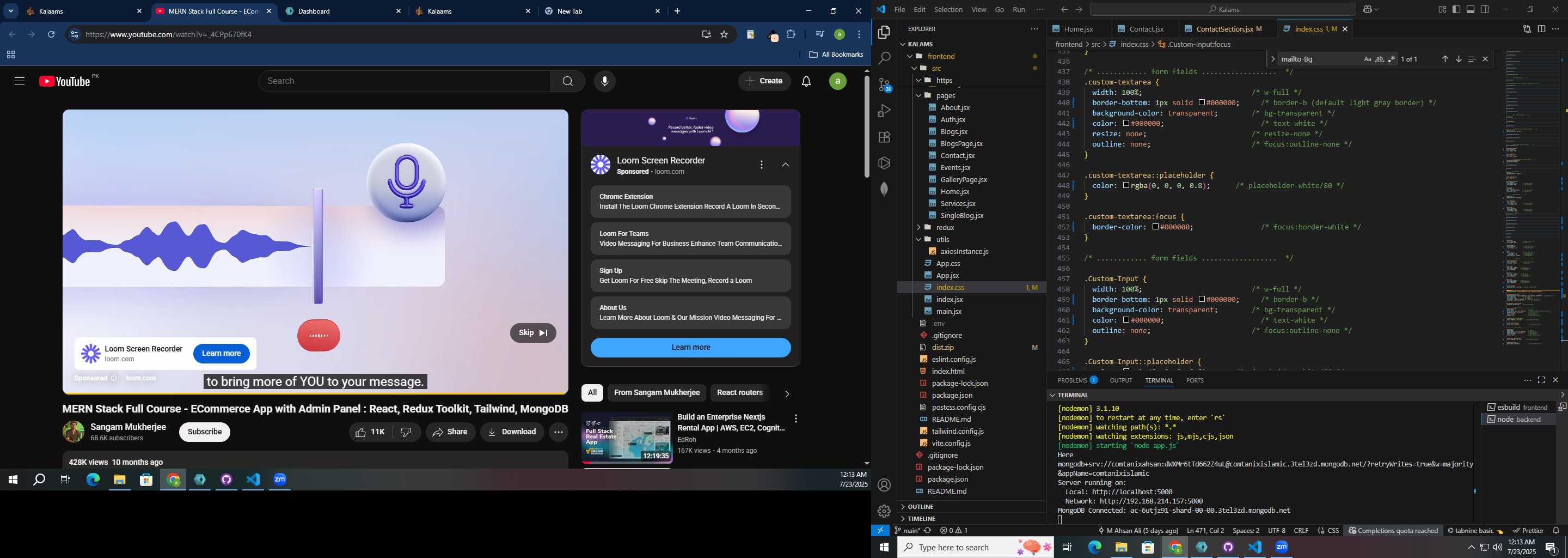Open the PORTS panel tab

point(1195,380)
